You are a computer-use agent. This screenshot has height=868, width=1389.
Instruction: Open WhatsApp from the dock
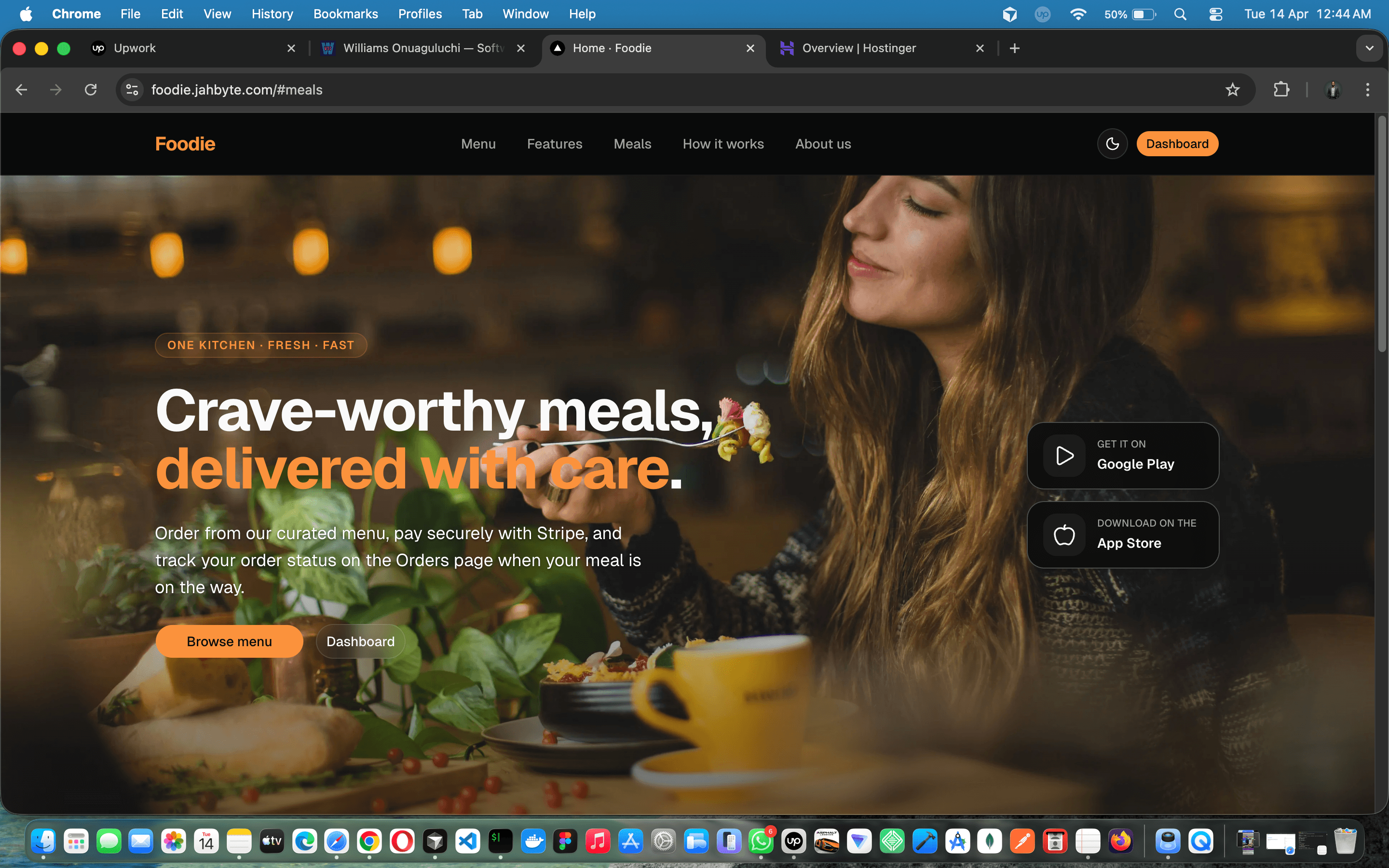(x=761, y=841)
